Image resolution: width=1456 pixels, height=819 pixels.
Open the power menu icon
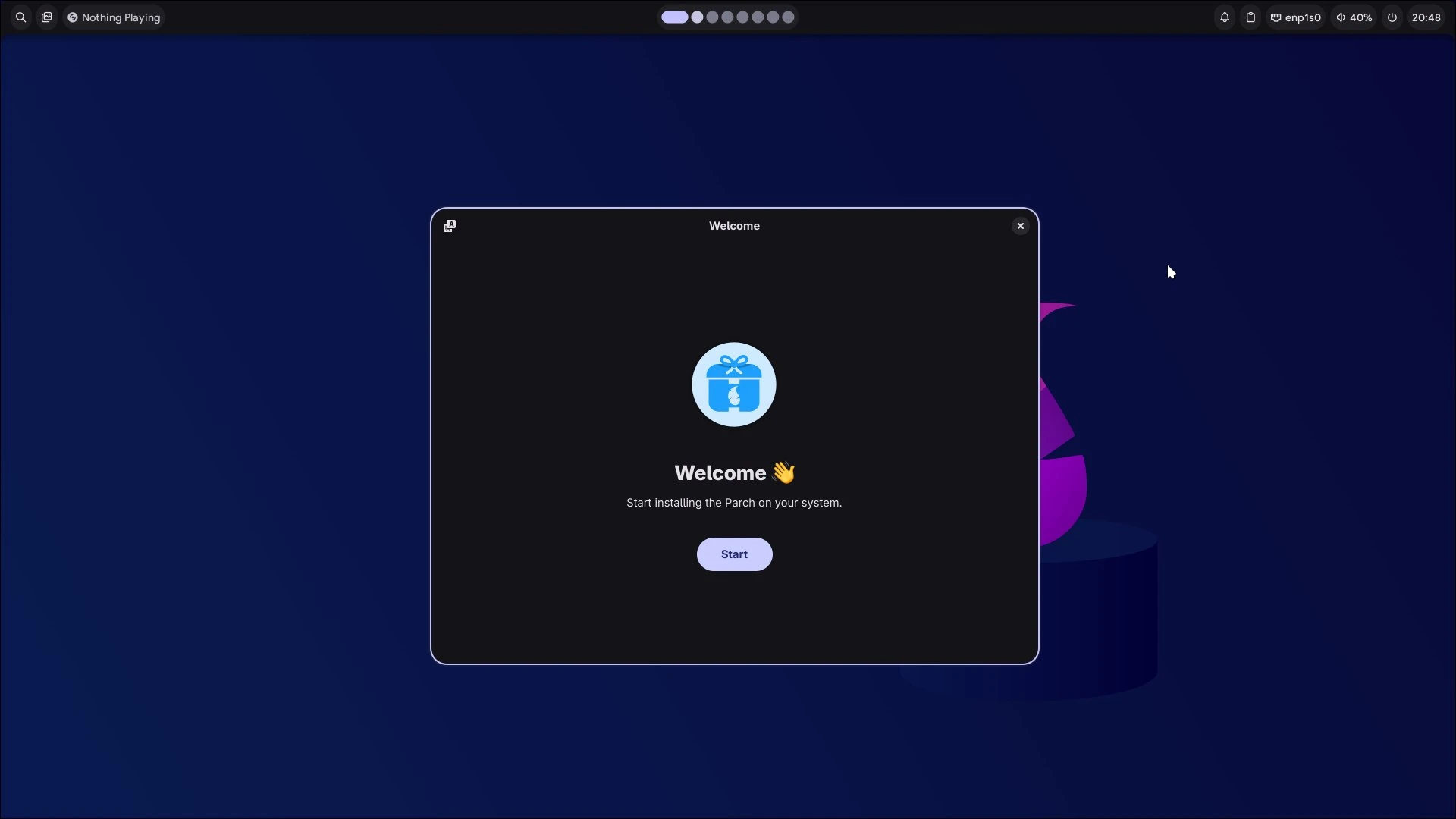pos(1392,17)
